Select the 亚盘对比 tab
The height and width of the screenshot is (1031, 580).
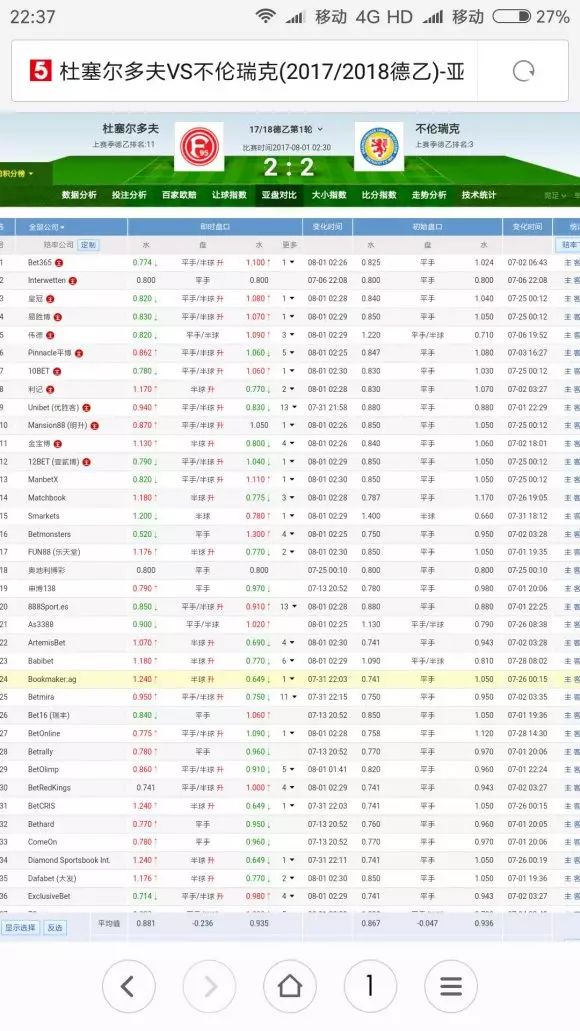coord(279,195)
